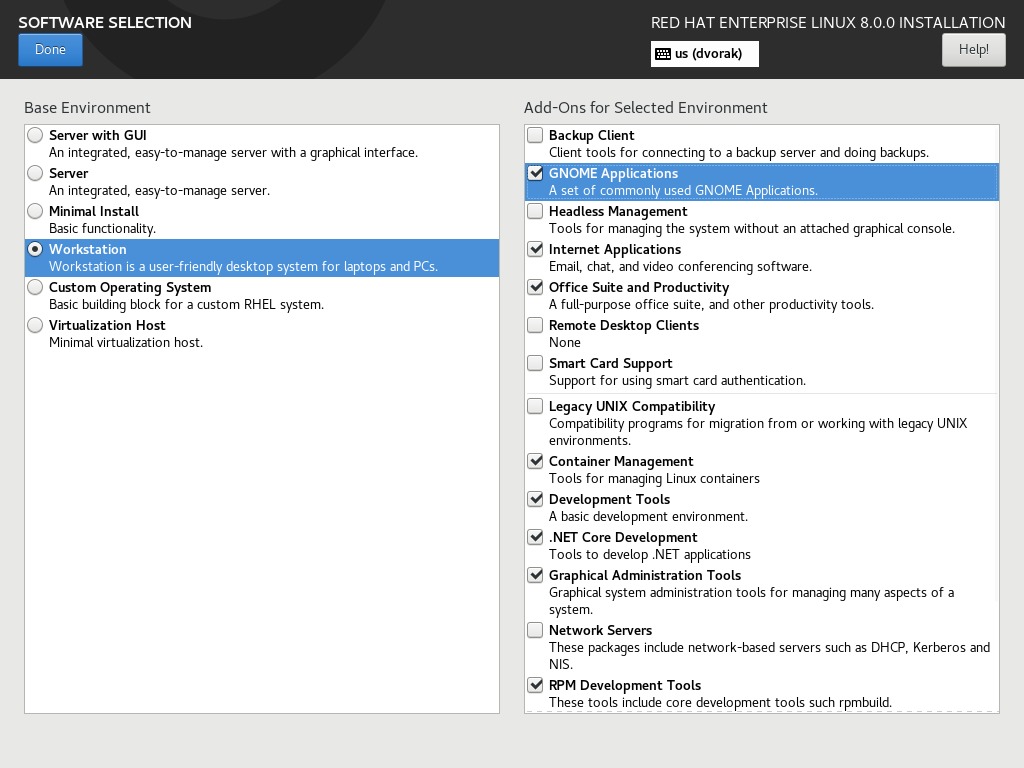Uncheck Office Suite and Productivity
The image size is (1024, 768).
click(535, 287)
